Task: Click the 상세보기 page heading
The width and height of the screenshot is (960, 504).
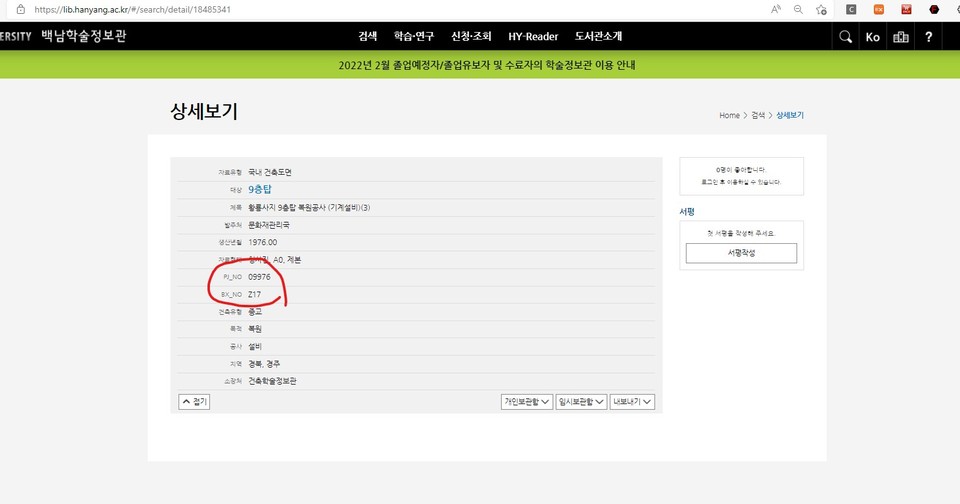Action: 204,111
